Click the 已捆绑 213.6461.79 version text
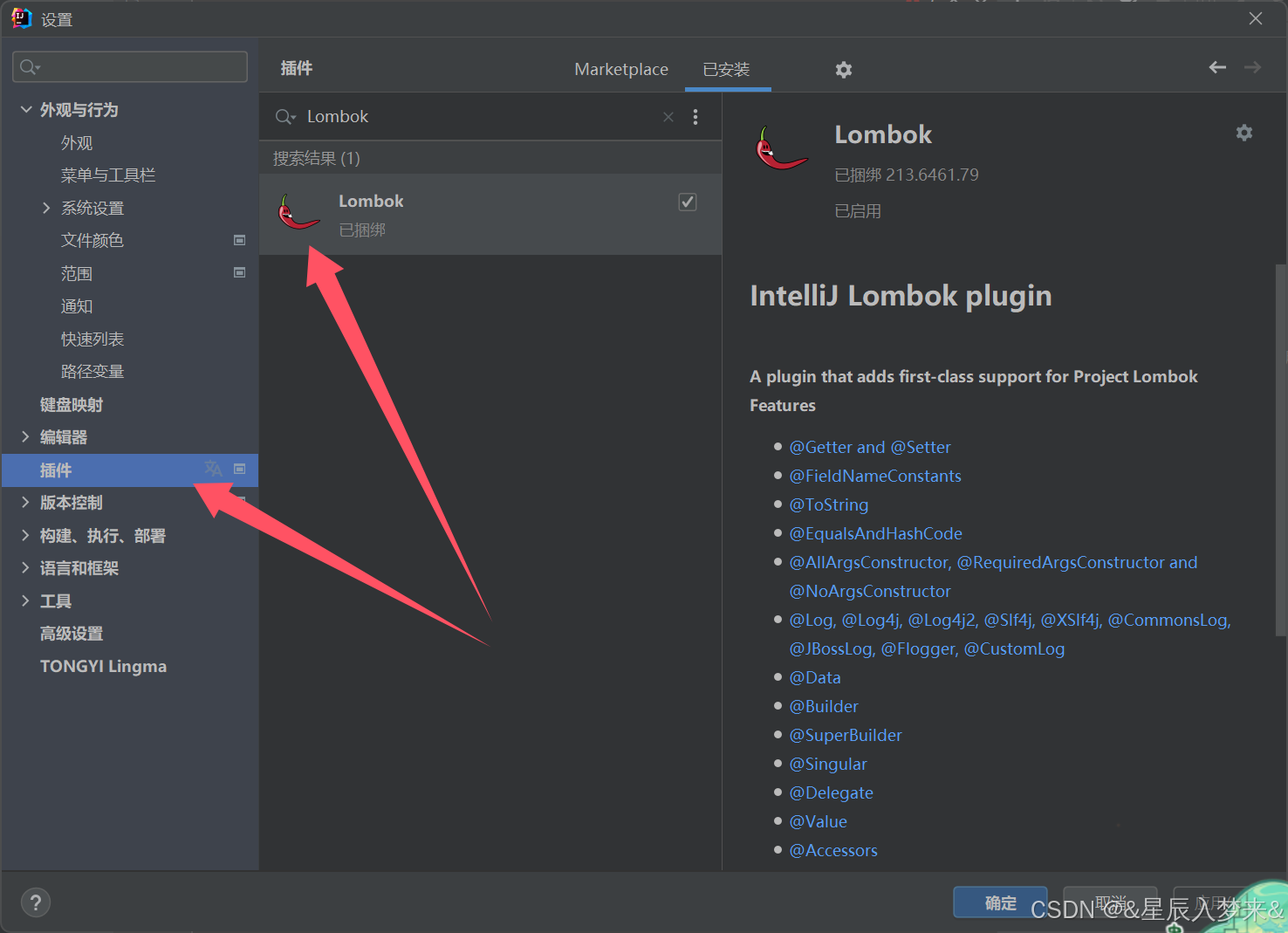Viewport: 1288px width, 933px height. 907,175
